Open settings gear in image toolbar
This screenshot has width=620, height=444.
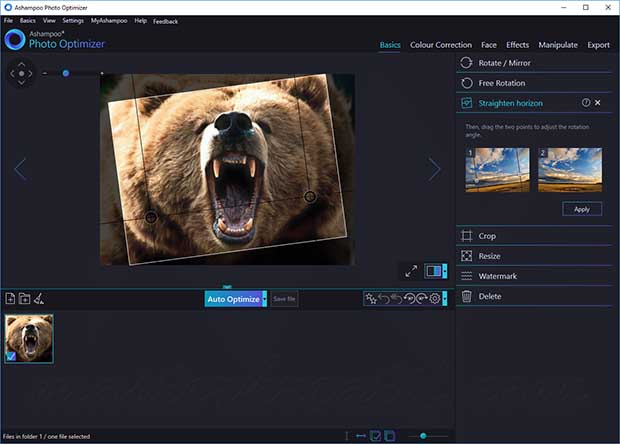[x=435, y=299]
